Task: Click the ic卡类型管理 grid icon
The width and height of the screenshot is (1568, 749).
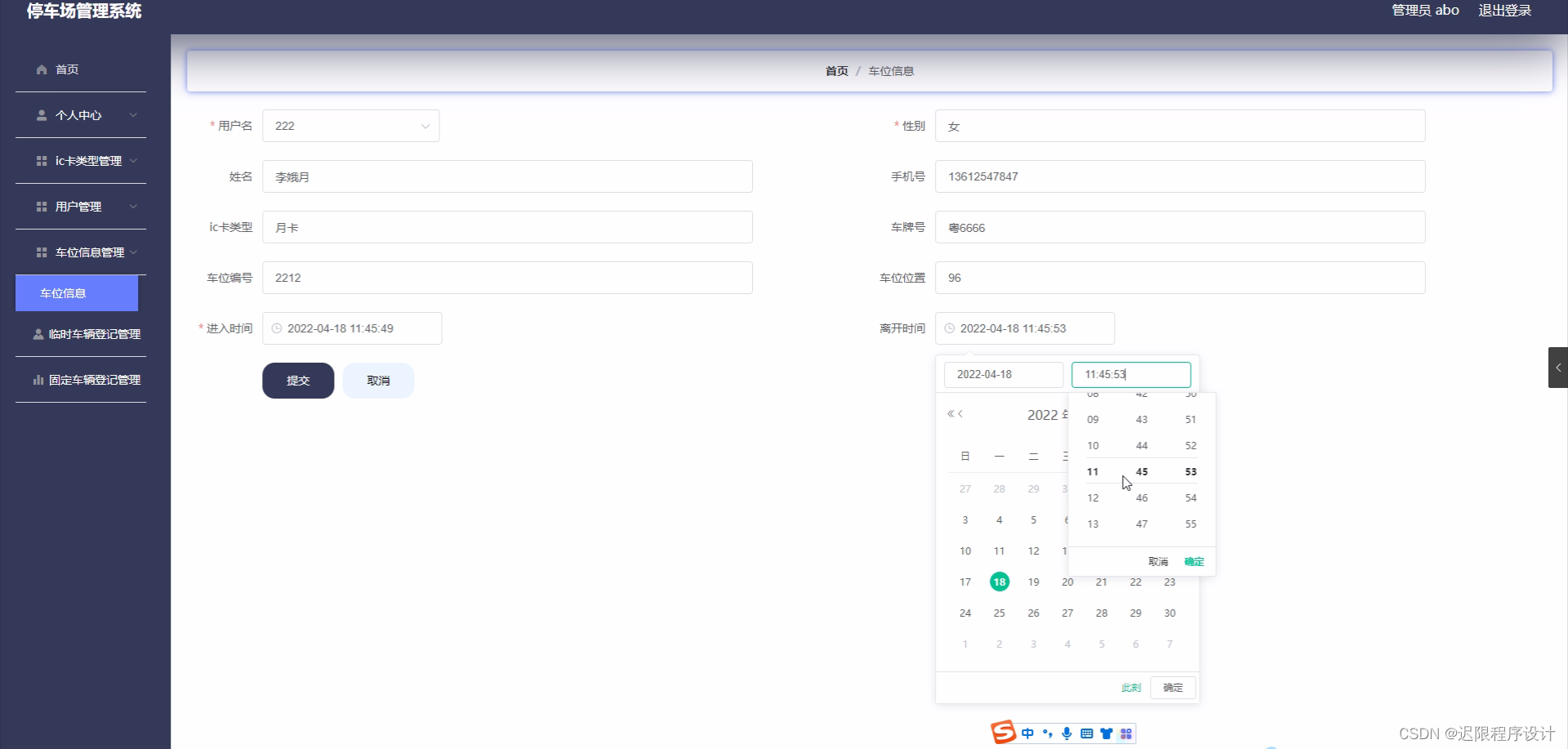Action: [42, 161]
